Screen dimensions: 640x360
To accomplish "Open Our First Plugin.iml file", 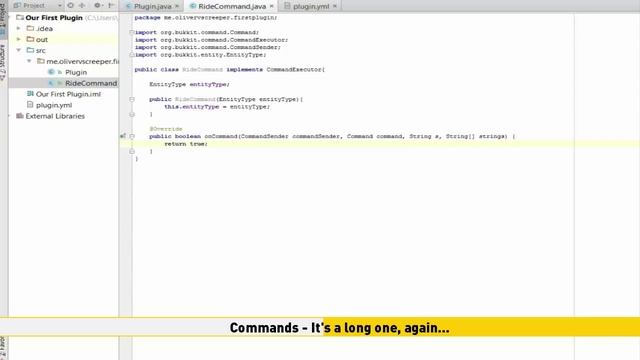I will [x=68, y=94].
